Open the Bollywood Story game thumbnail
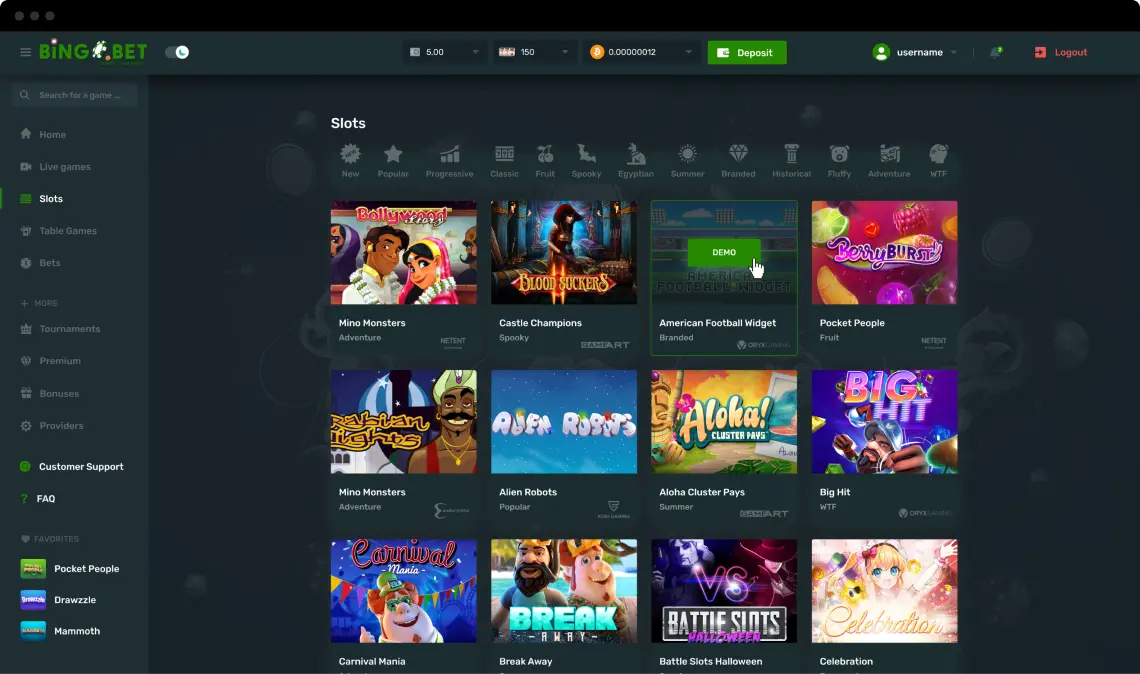Screen dimensions: 1140x674 pyautogui.click(x=404, y=252)
